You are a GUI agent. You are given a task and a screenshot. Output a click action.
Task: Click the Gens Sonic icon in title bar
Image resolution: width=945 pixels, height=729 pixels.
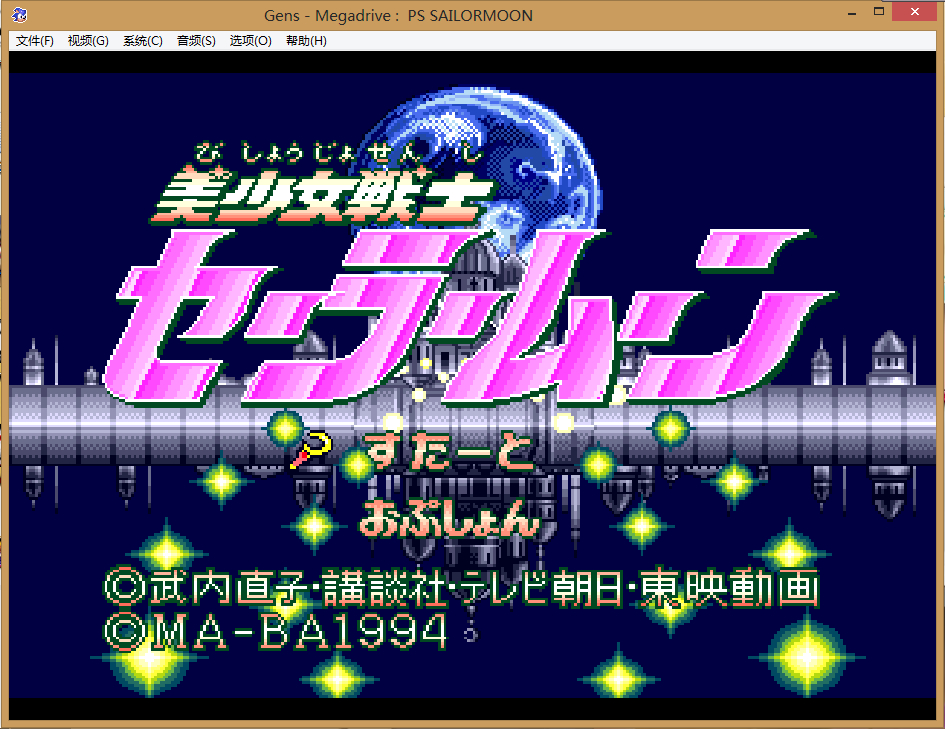(x=19, y=14)
